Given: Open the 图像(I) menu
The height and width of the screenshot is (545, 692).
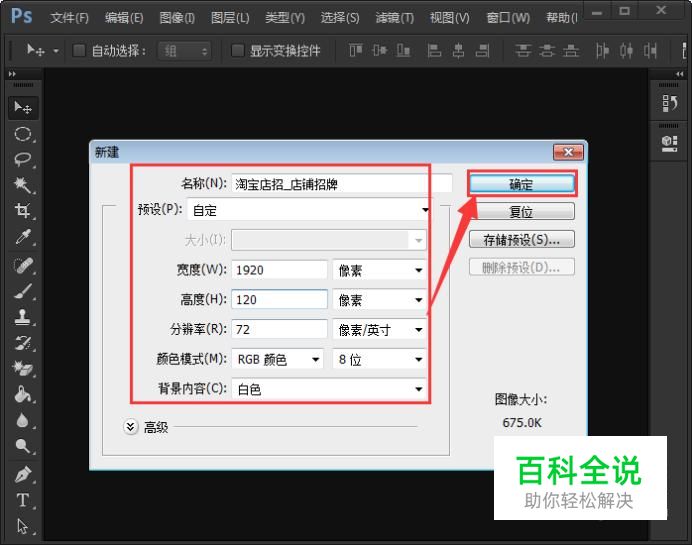Looking at the screenshot, I should (x=177, y=18).
